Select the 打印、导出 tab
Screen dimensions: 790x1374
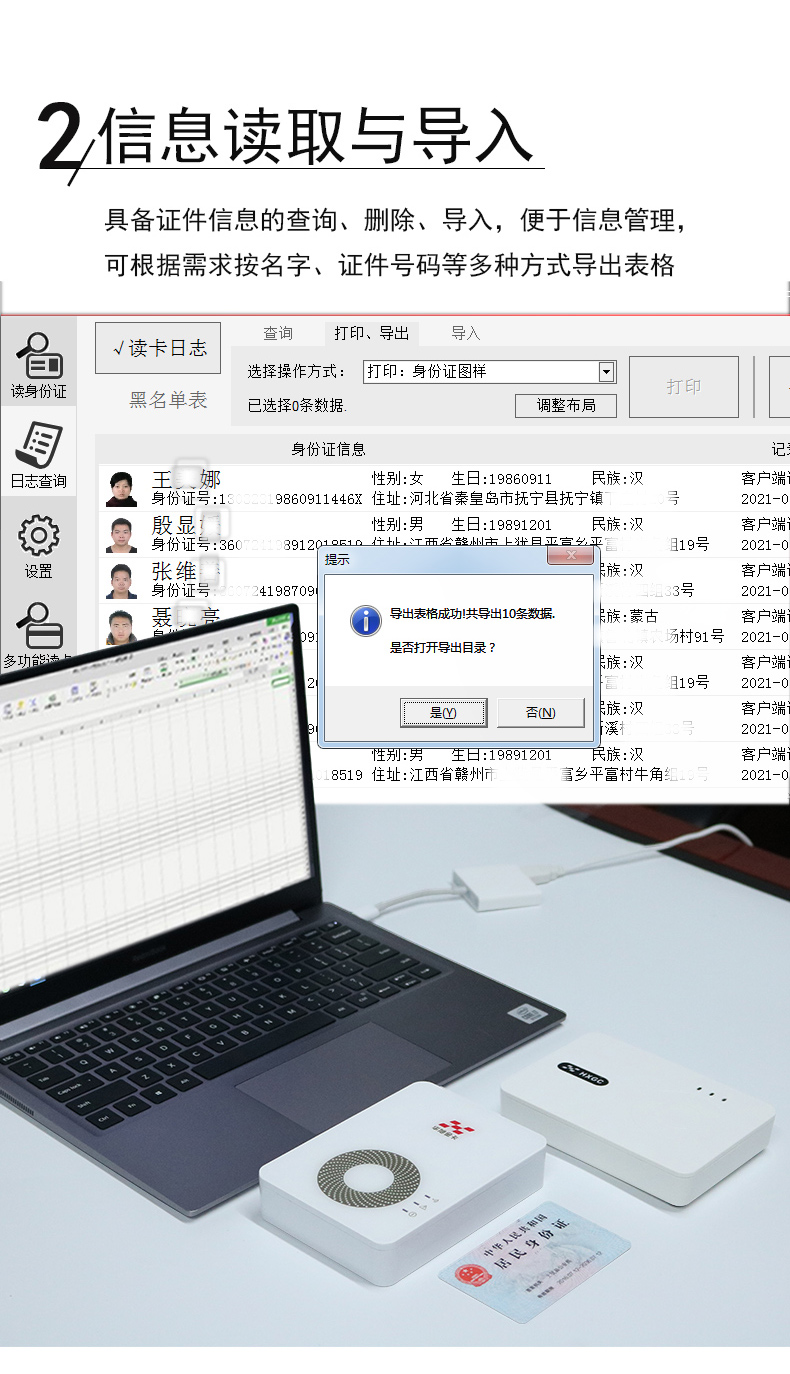371,333
